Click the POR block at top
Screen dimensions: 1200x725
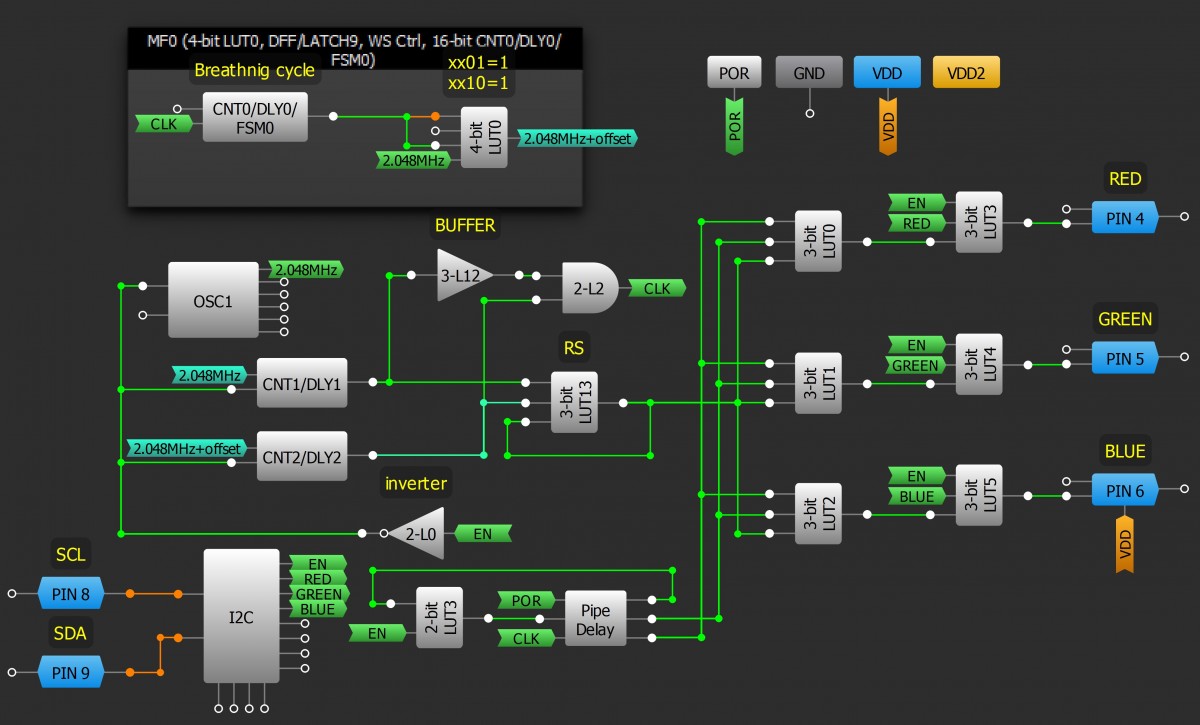(735, 73)
